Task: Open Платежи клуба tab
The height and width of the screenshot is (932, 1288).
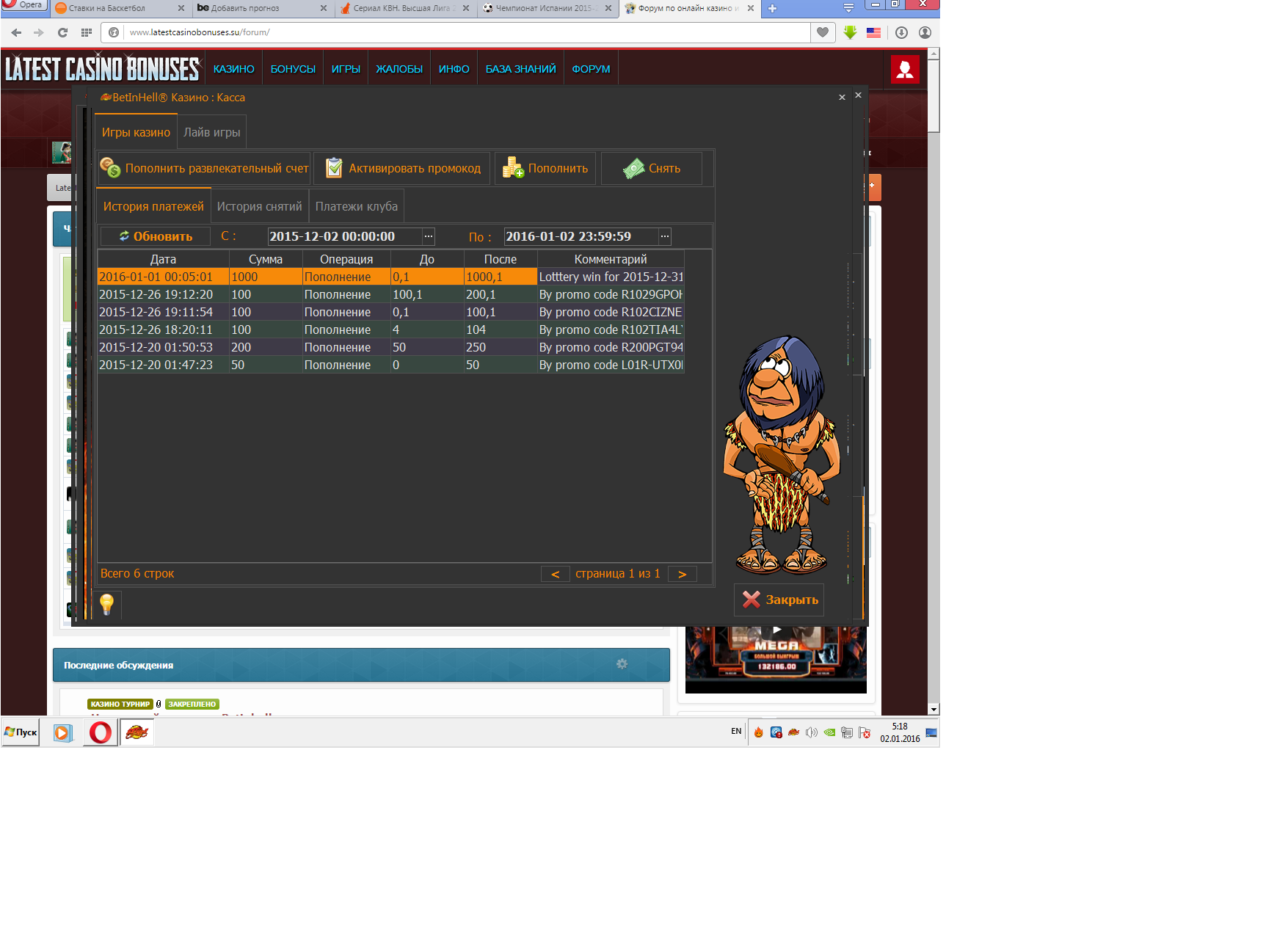Action: (356, 207)
